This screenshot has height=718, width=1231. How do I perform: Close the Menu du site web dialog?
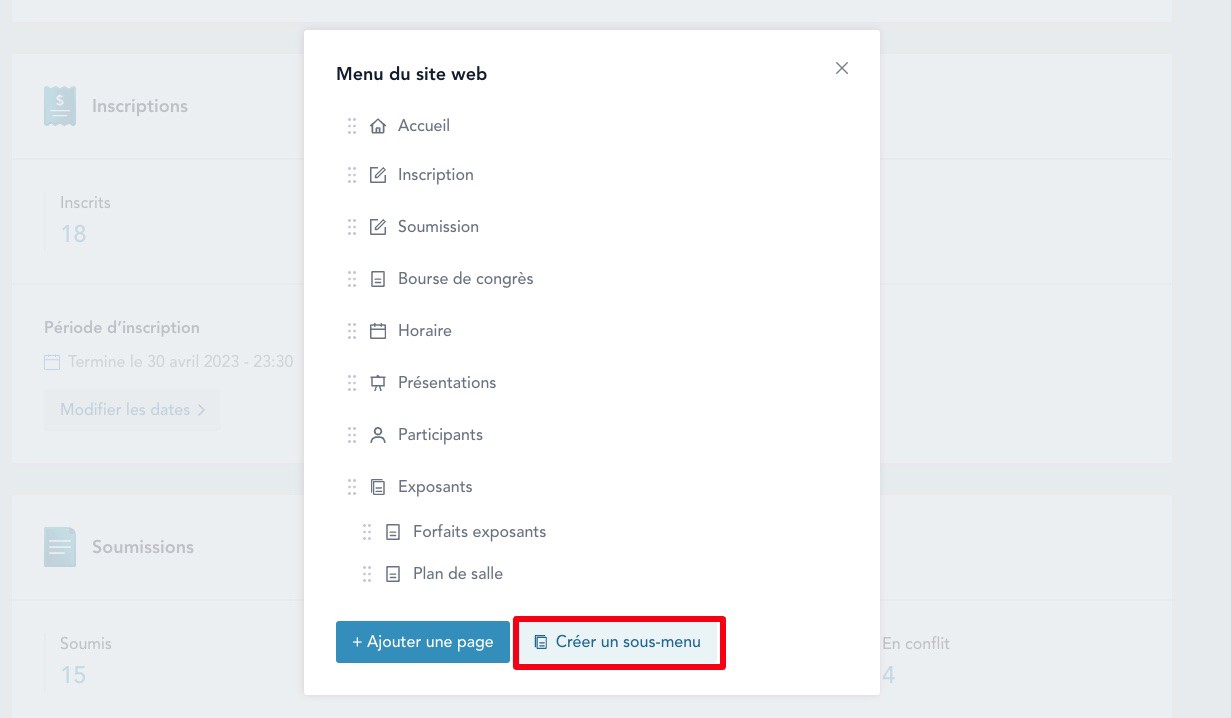point(842,68)
